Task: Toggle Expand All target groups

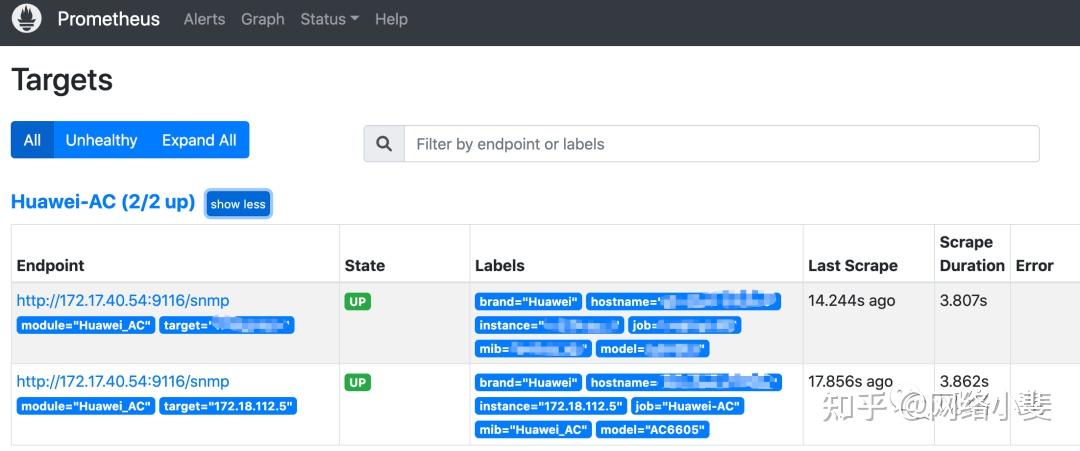Action: [x=199, y=140]
